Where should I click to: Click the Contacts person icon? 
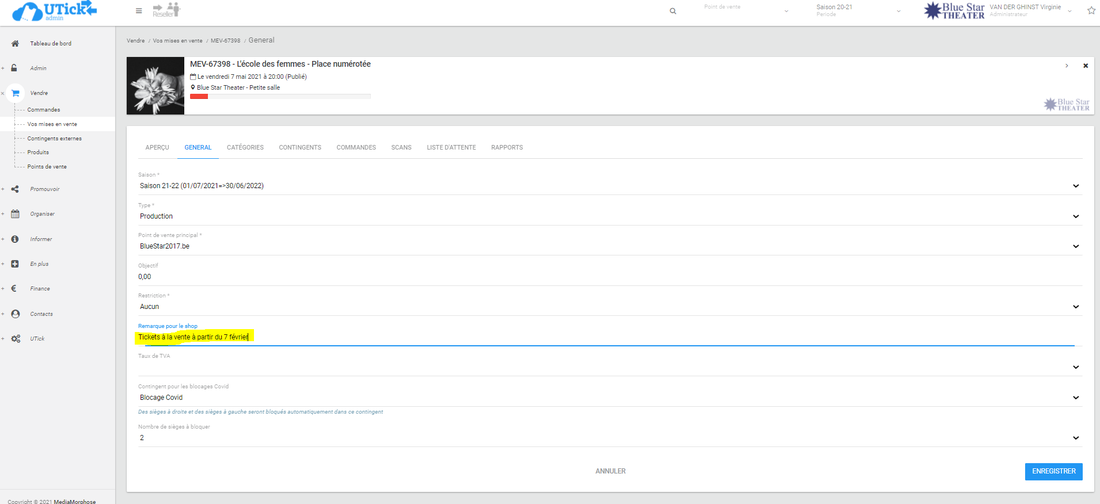coord(15,314)
